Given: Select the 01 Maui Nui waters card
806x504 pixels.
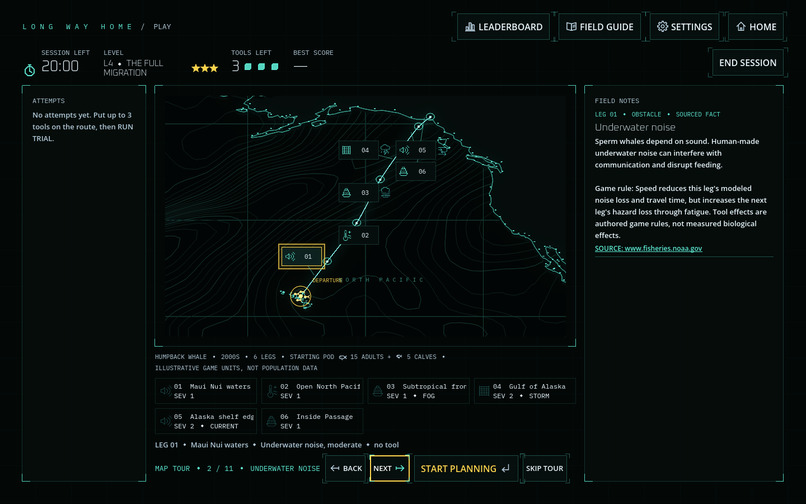Looking at the screenshot, I should click(x=206, y=391).
